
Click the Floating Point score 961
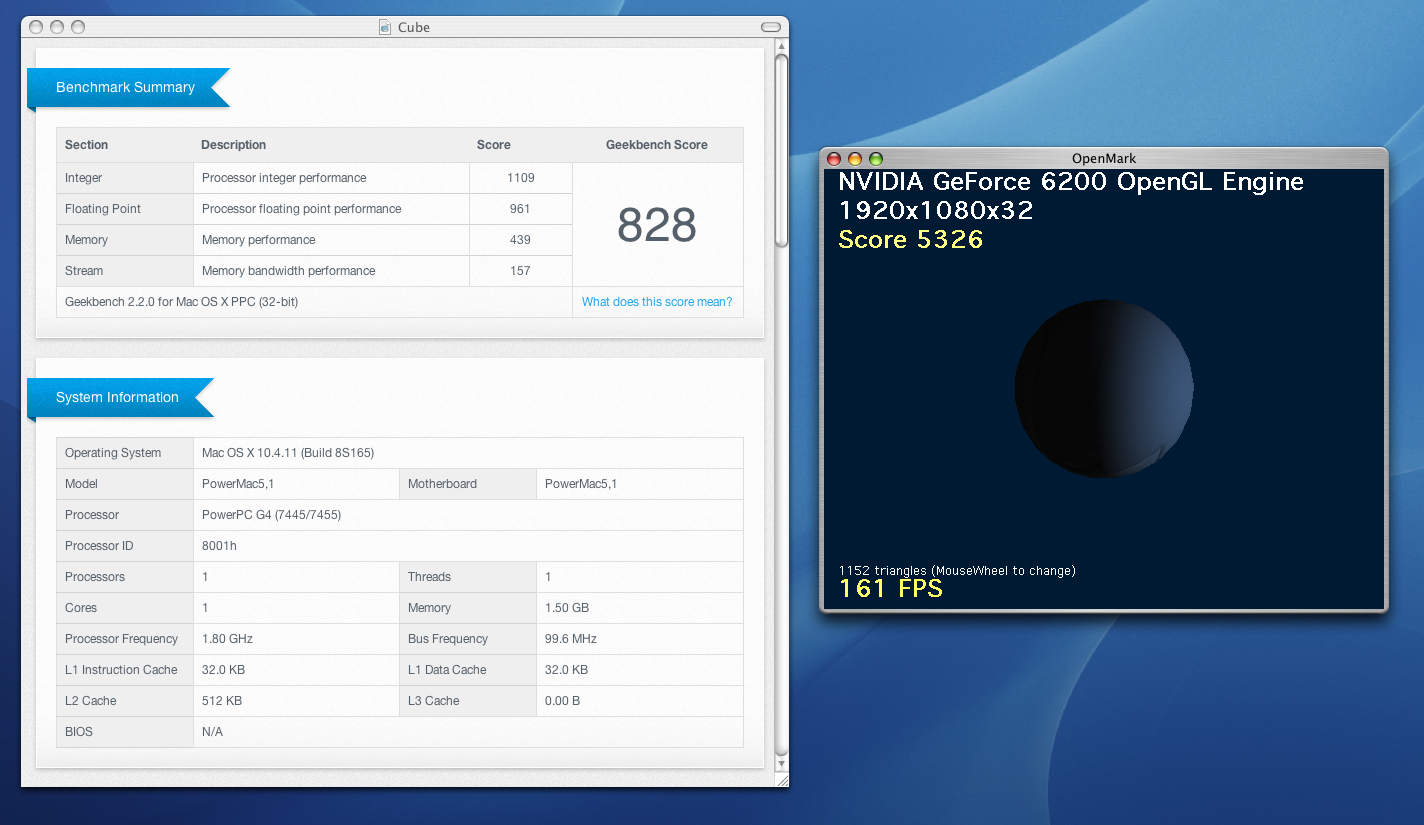tap(521, 209)
